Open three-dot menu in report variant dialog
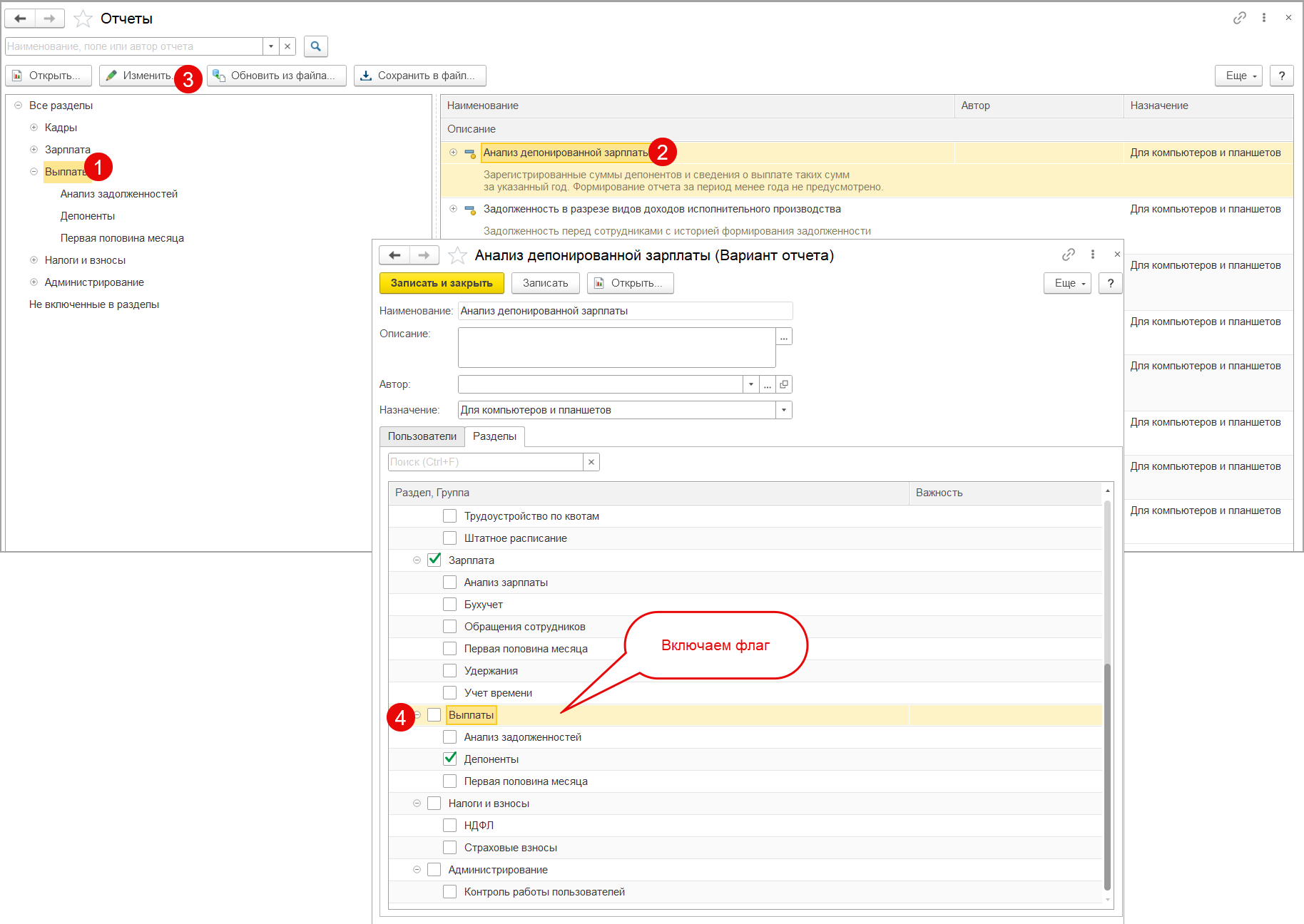The width and height of the screenshot is (1304, 924). click(x=1092, y=255)
